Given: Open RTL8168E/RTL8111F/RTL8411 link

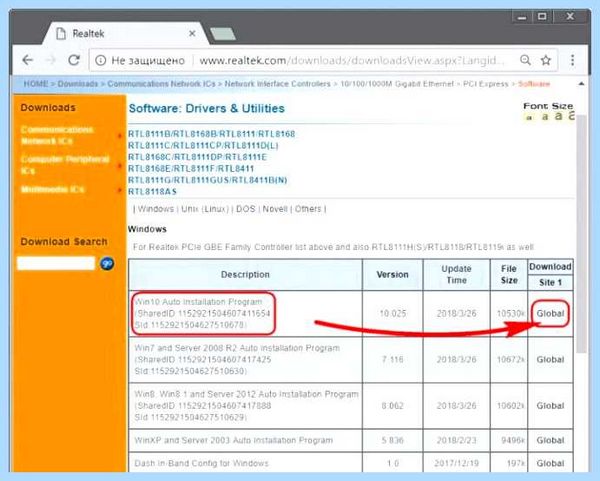Looking at the screenshot, I should pyautogui.click(x=191, y=168).
